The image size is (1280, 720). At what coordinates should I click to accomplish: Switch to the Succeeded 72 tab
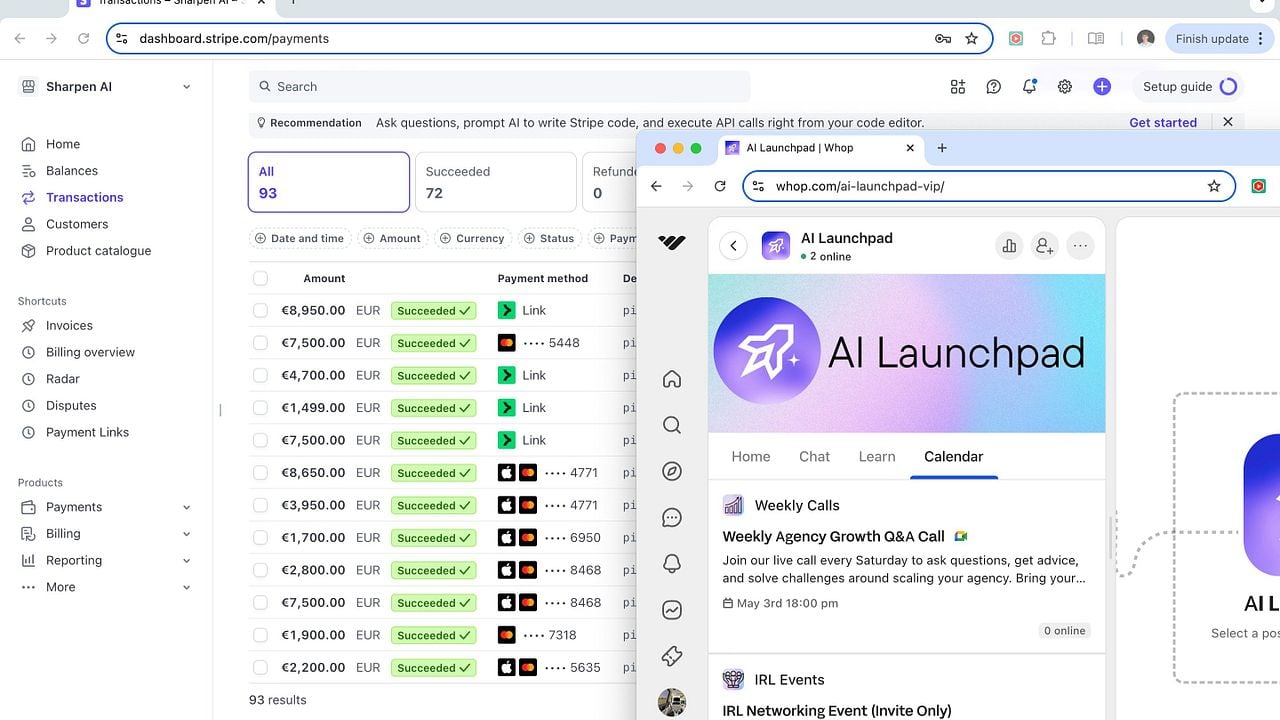point(495,182)
